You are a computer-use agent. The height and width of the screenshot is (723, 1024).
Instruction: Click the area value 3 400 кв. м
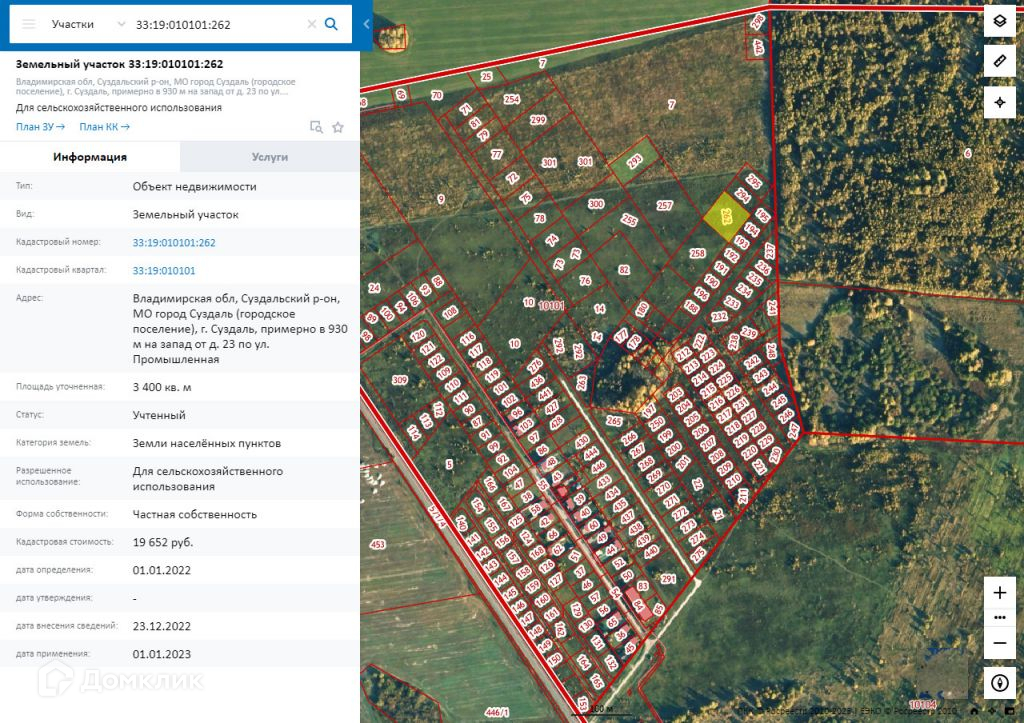162,387
